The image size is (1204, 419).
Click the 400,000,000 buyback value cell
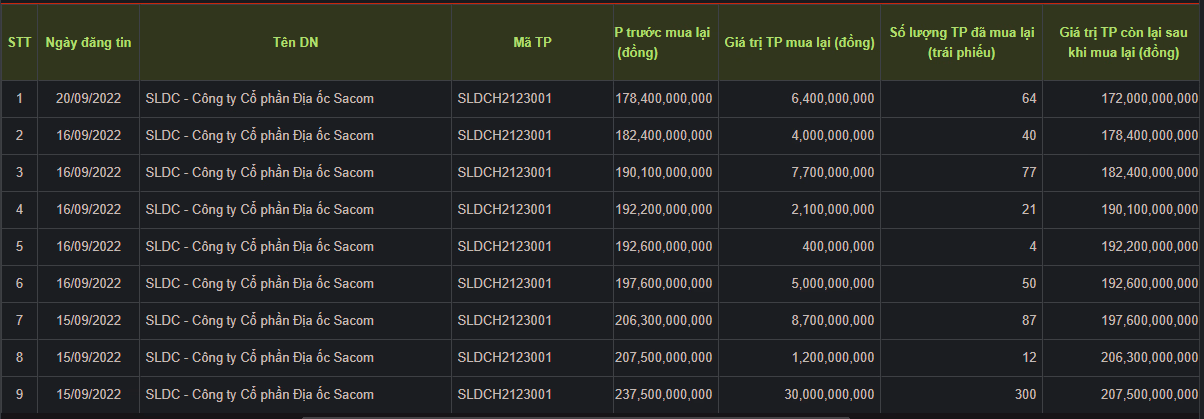point(839,246)
